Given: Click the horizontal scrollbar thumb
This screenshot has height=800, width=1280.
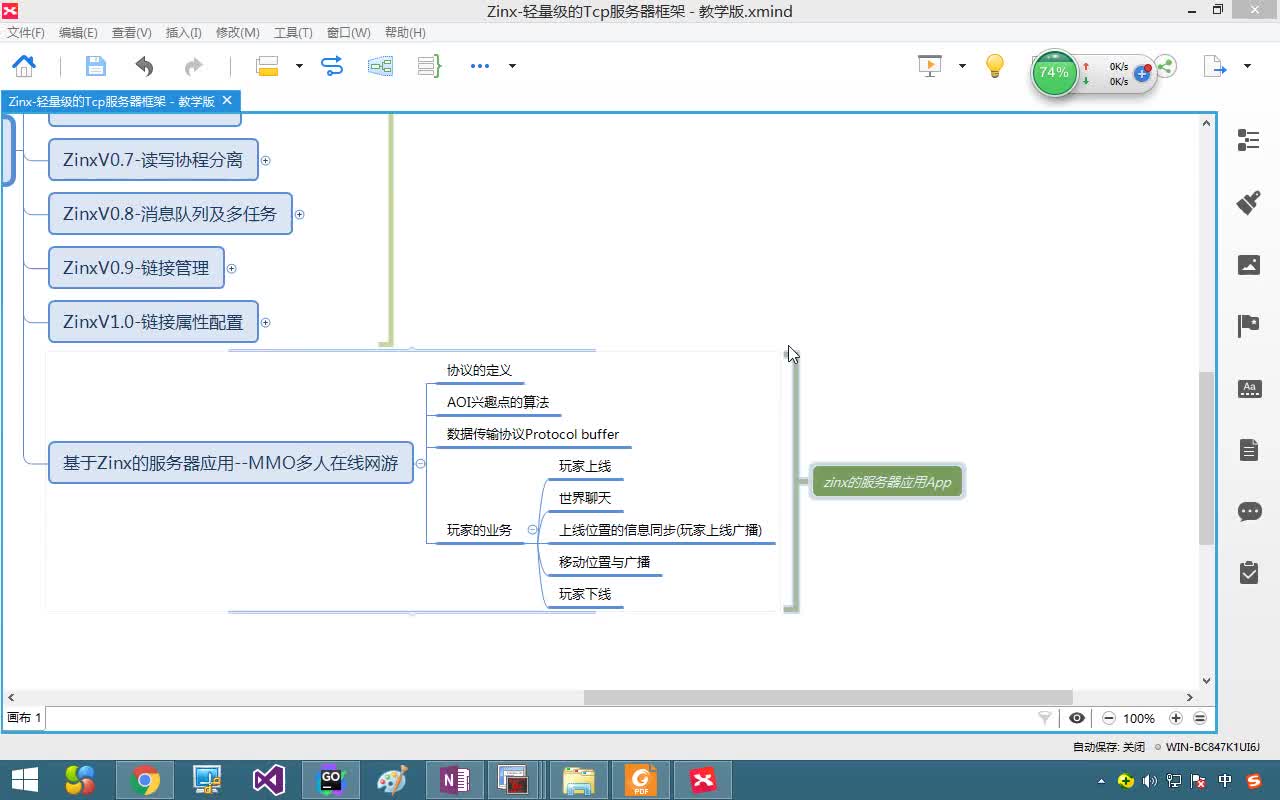Looking at the screenshot, I should click(x=828, y=697).
